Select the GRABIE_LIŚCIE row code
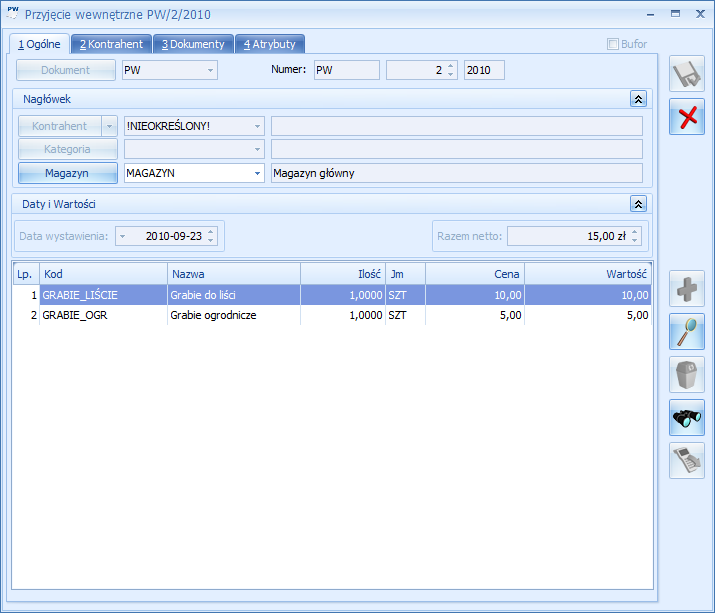Screen dimensions: 715x613 click(104, 295)
